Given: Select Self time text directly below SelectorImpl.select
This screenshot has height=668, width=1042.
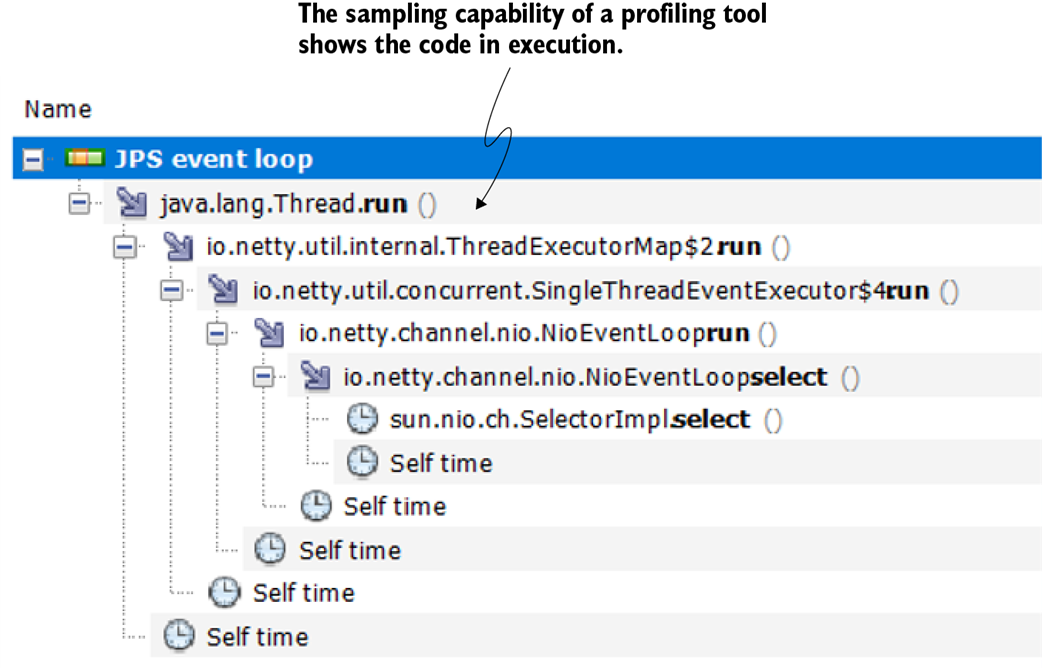Looking at the screenshot, I should pos(440,463).
